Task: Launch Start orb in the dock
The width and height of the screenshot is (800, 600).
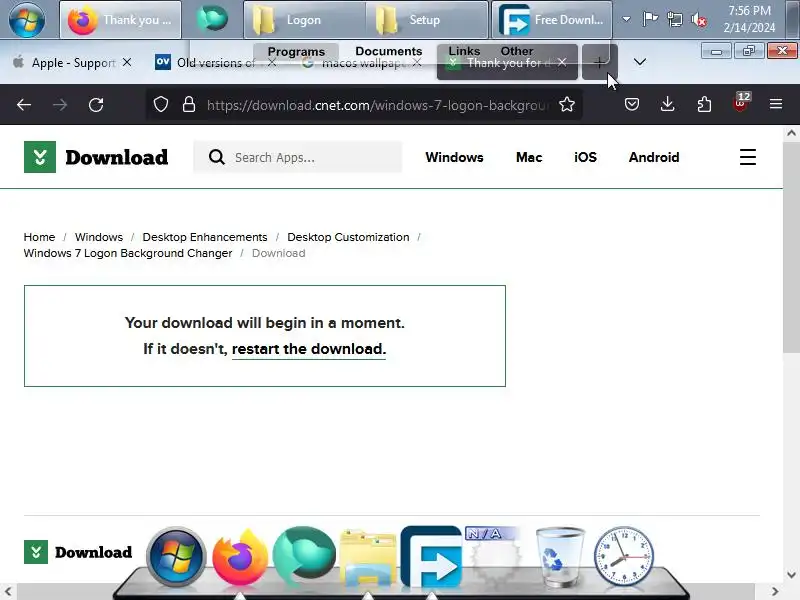Action: 176,557
